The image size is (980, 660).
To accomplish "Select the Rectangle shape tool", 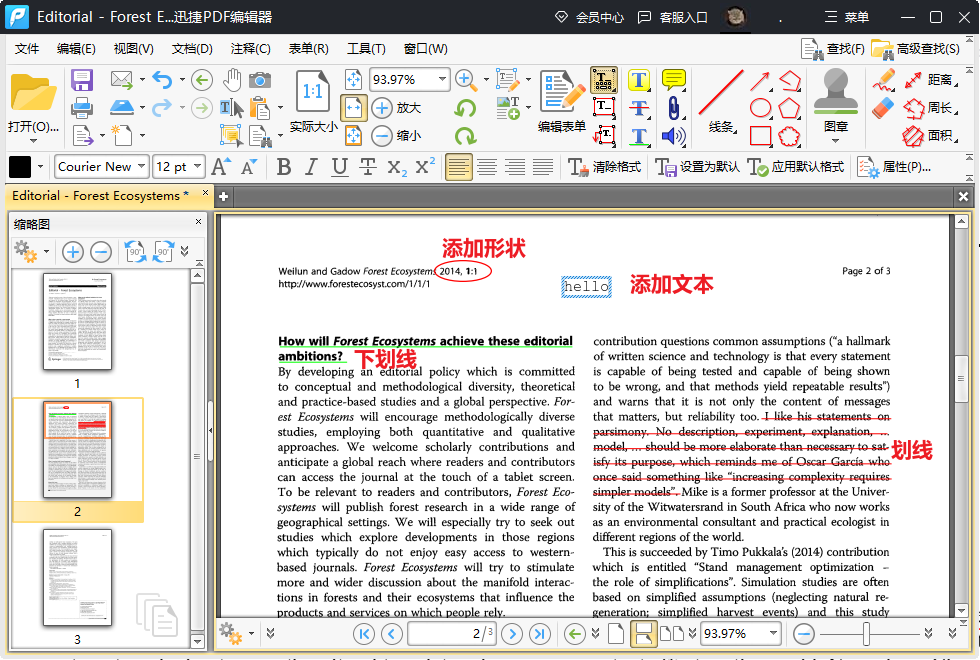I will [760, 136].
